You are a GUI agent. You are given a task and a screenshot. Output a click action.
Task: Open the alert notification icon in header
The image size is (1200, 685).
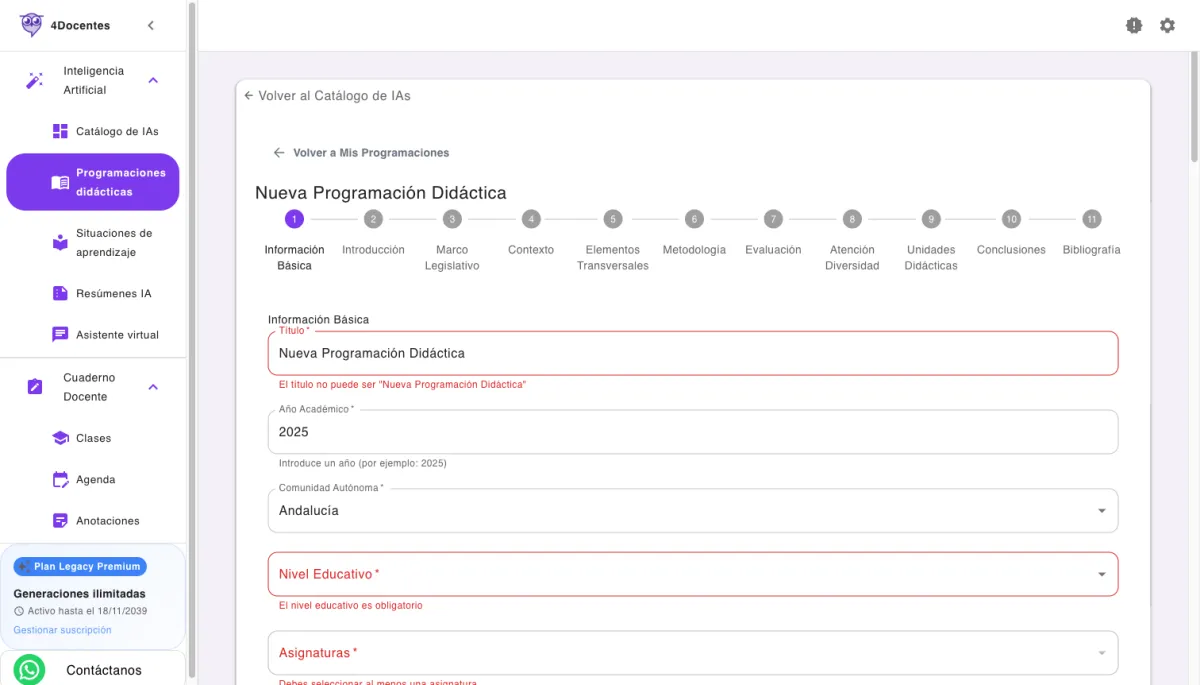(1133, 26)
